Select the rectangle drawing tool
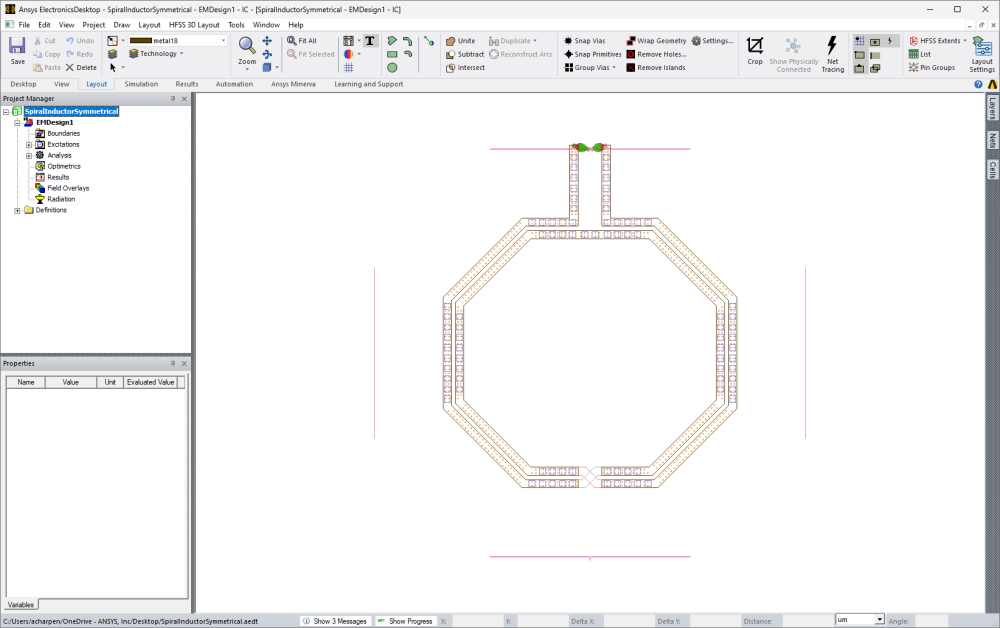The height and width of the screenshot is (628, 1000). (x=394, y=53)
